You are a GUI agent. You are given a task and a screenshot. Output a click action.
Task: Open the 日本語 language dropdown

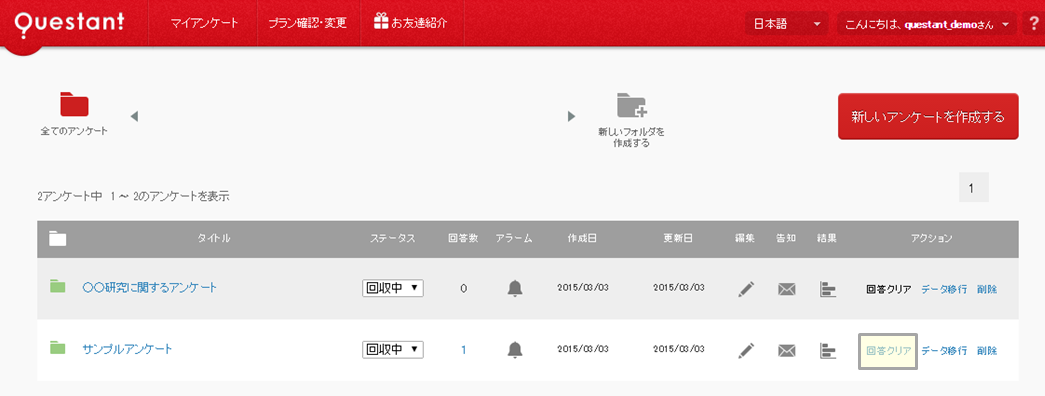[x=786, y=24]
